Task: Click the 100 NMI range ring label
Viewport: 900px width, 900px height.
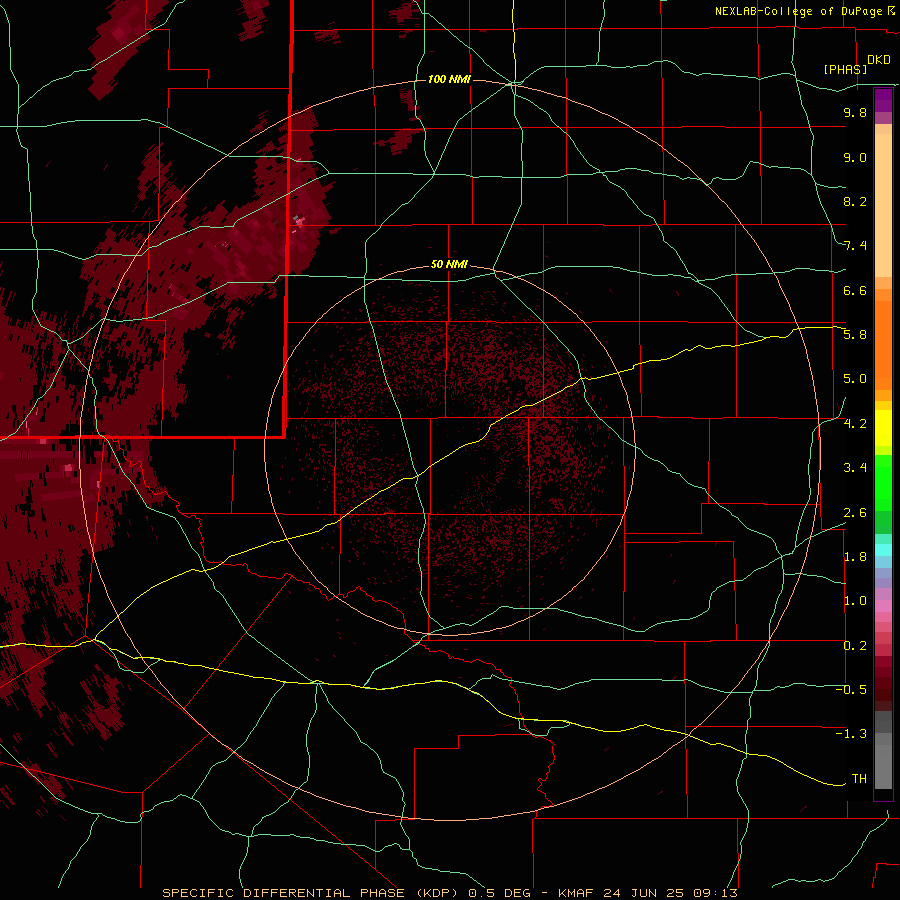Action: click(449, 79)
